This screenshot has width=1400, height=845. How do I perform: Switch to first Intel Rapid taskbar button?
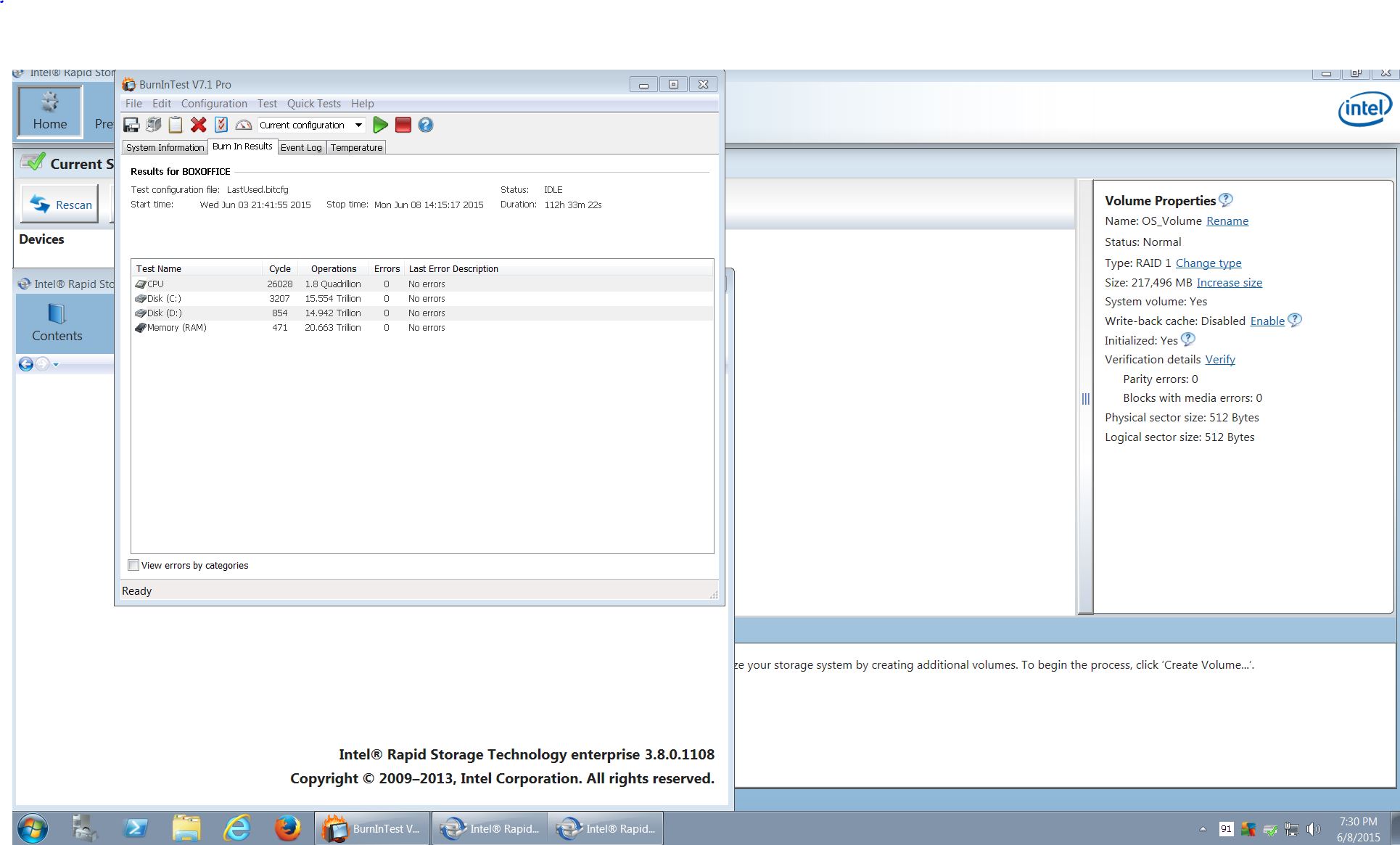point(490,828)
